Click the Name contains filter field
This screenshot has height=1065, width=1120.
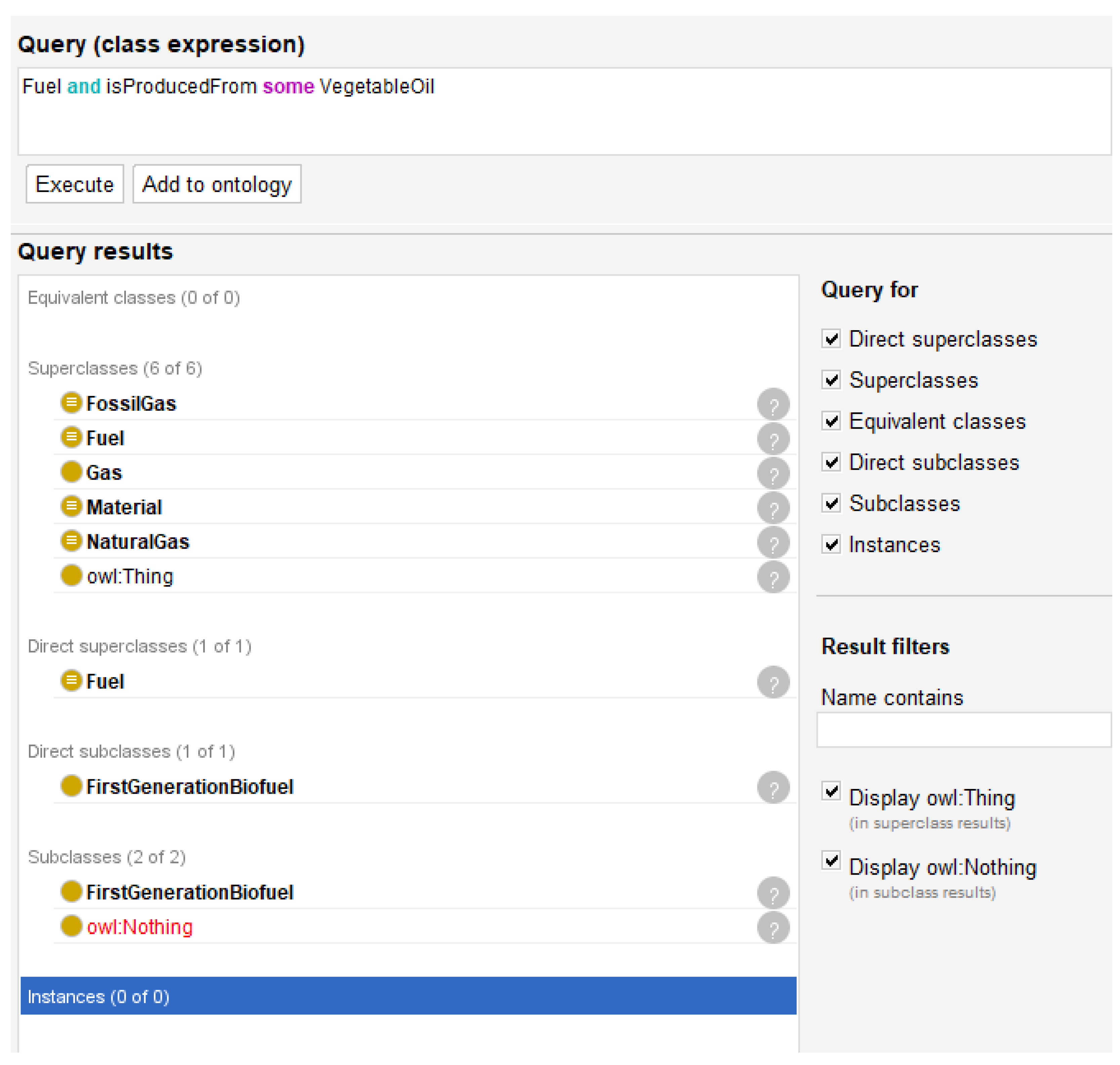point(963,730)
